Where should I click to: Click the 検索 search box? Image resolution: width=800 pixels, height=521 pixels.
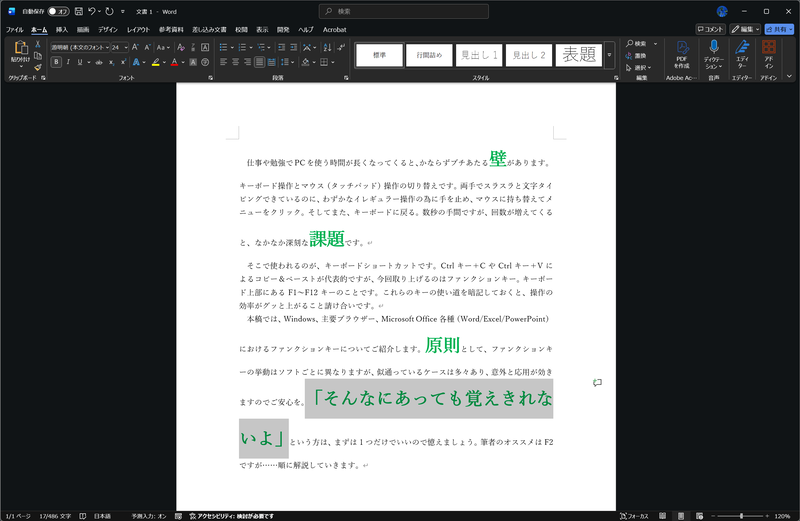click(404, 11)
